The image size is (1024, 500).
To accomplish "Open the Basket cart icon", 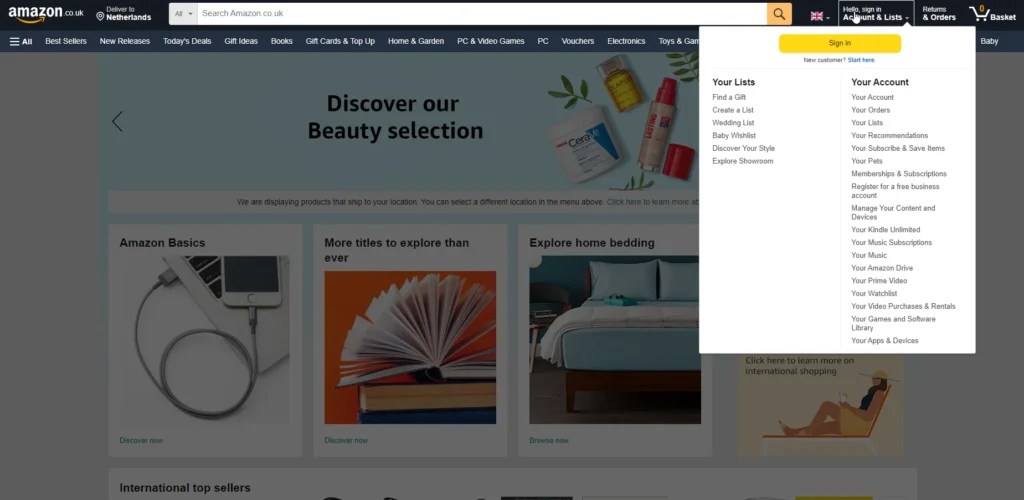I will [992, 14].
